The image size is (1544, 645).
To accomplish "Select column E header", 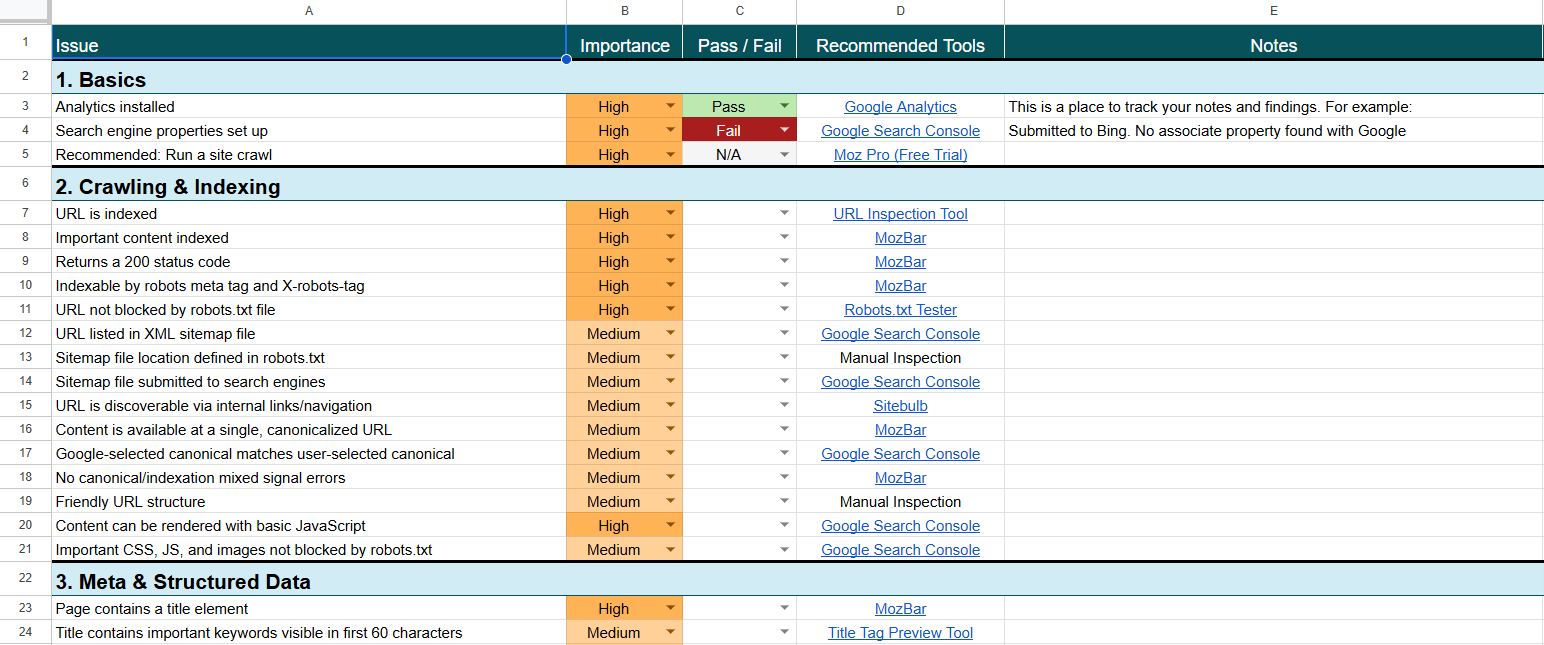I will click(x=1273, y=11).
